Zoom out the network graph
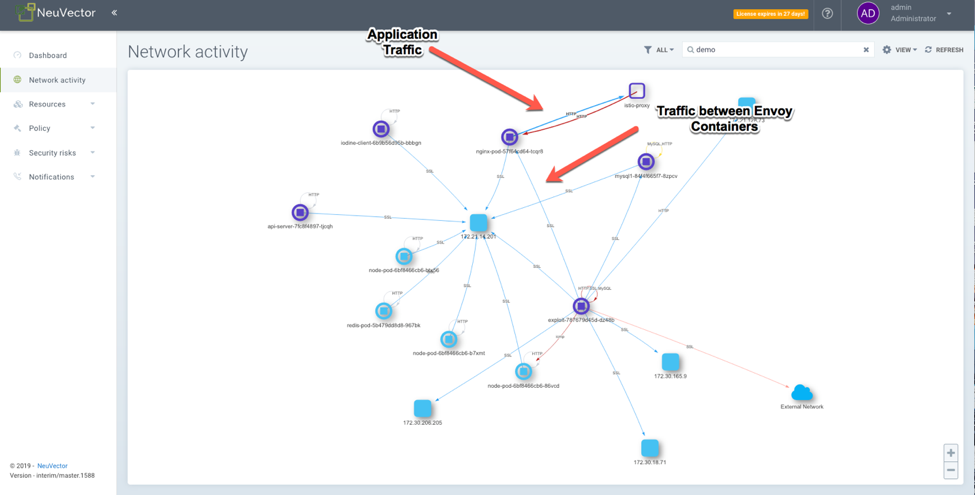The image size is (975, 495). [x=950, y=470]
